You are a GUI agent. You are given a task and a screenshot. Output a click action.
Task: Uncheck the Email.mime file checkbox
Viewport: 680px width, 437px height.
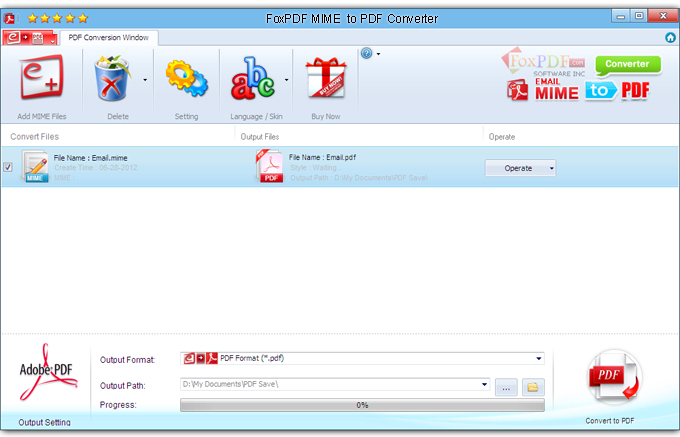8,167
